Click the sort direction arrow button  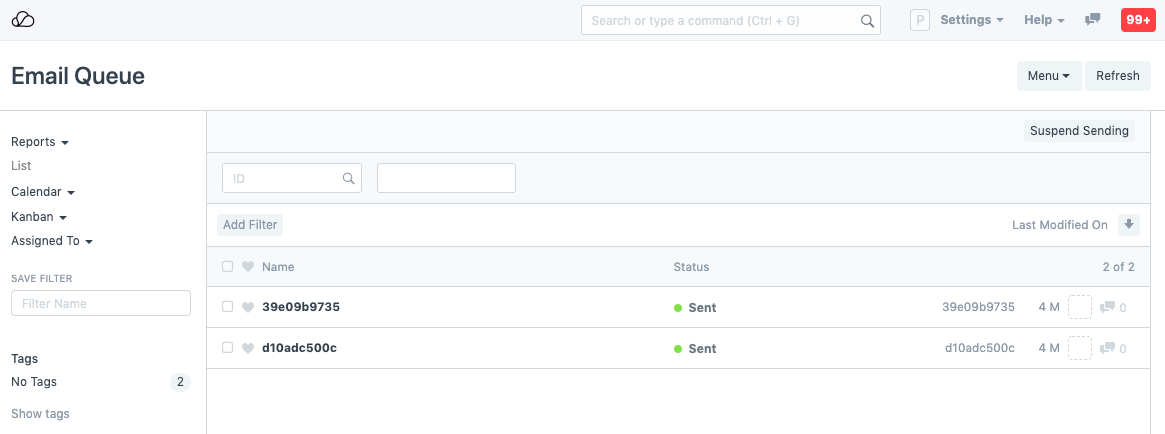[x=1129, y=225]
